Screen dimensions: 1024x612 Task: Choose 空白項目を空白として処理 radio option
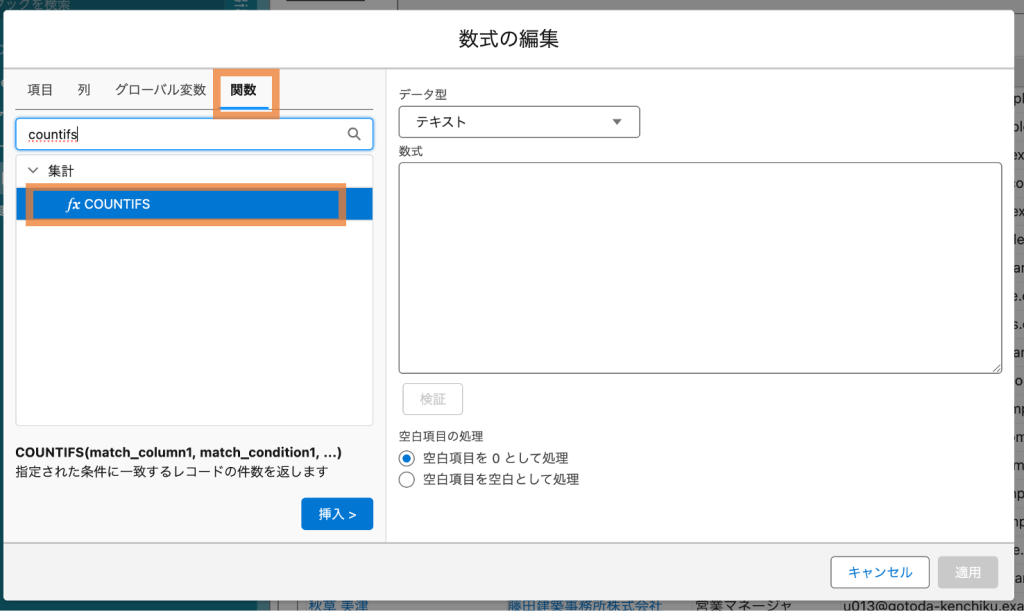pyautogui.click(x=407, y=479)
